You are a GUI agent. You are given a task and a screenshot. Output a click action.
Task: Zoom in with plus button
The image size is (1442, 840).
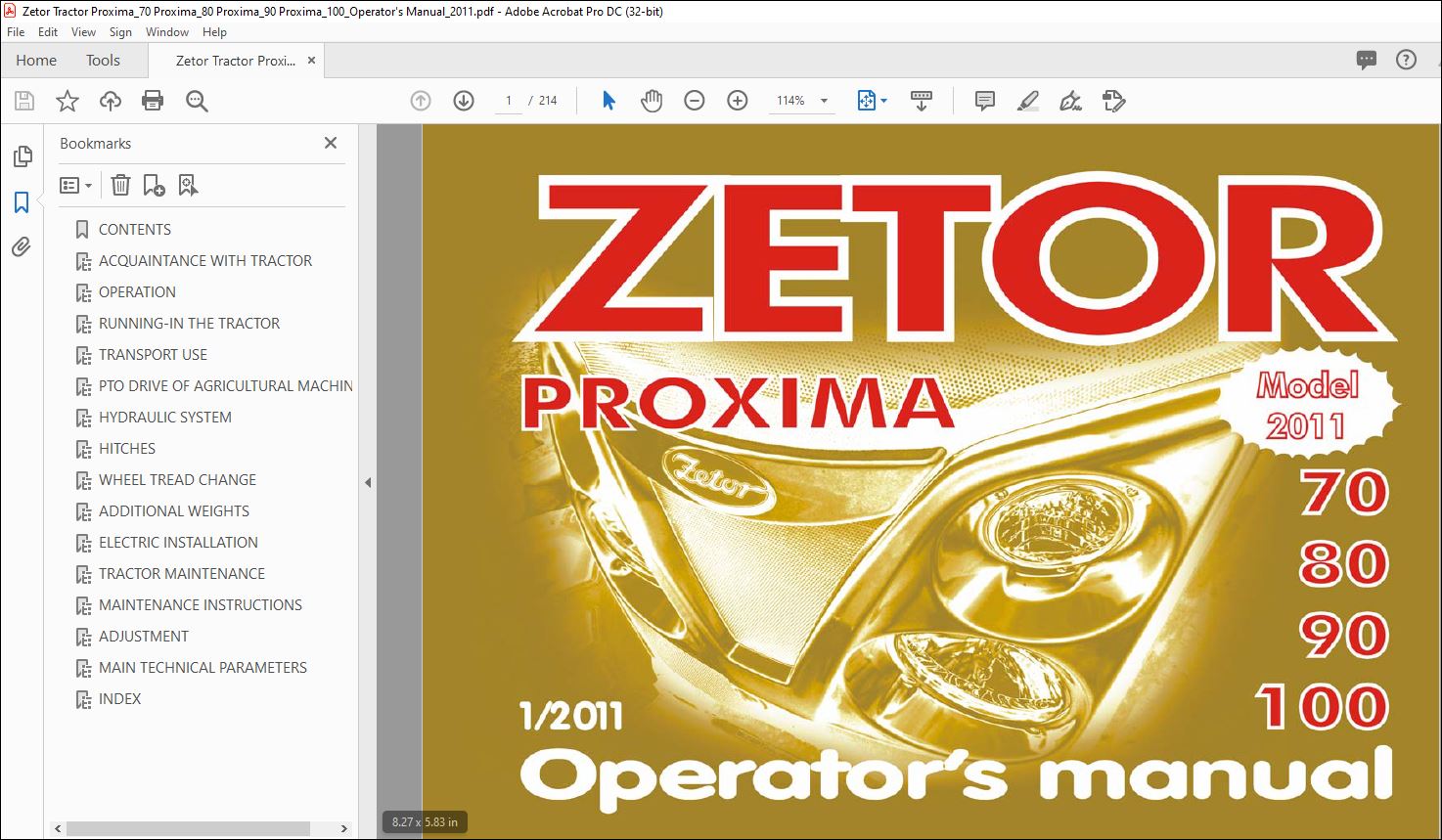point(738,101)
